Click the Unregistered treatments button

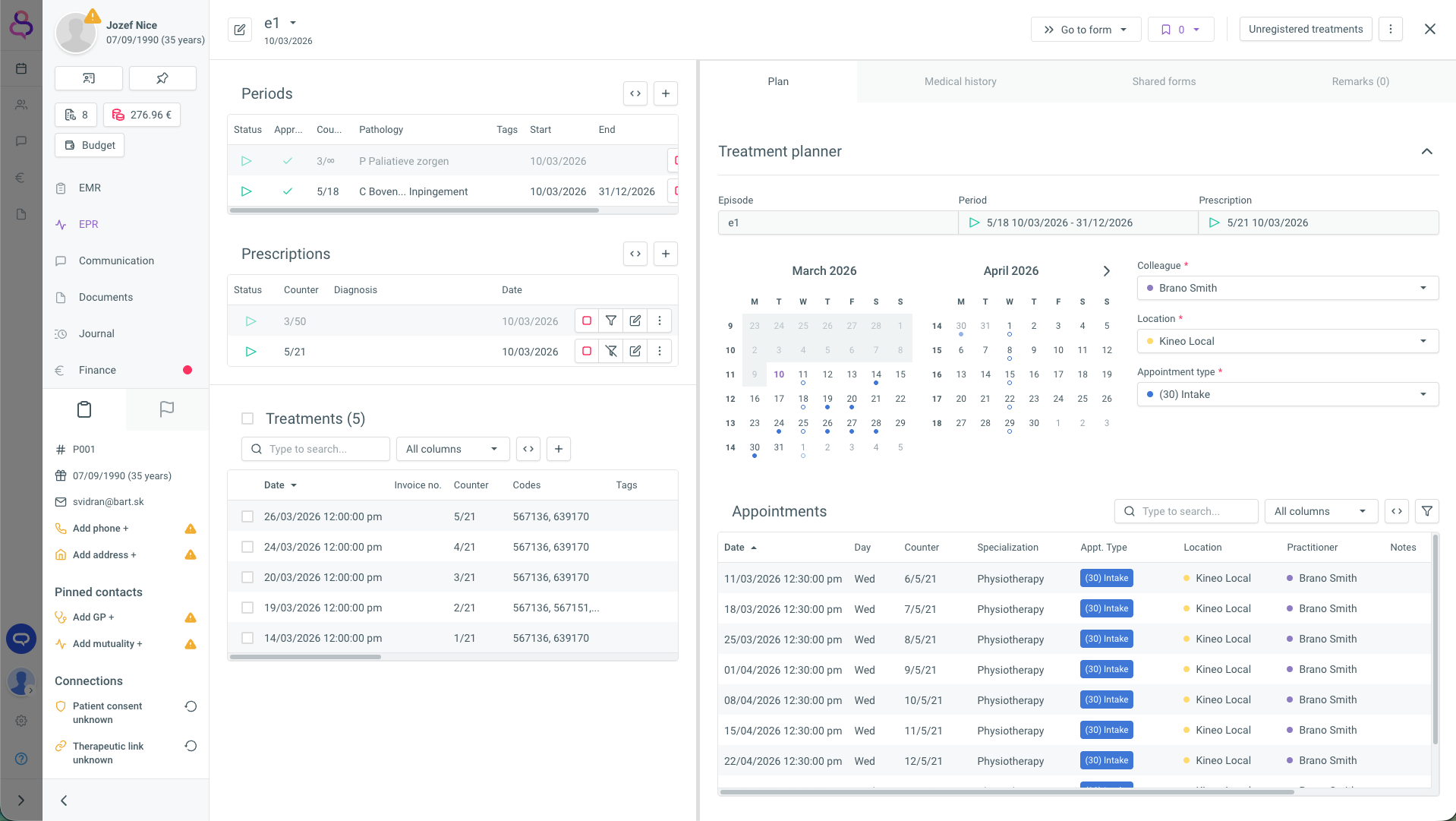point(1305,30)
